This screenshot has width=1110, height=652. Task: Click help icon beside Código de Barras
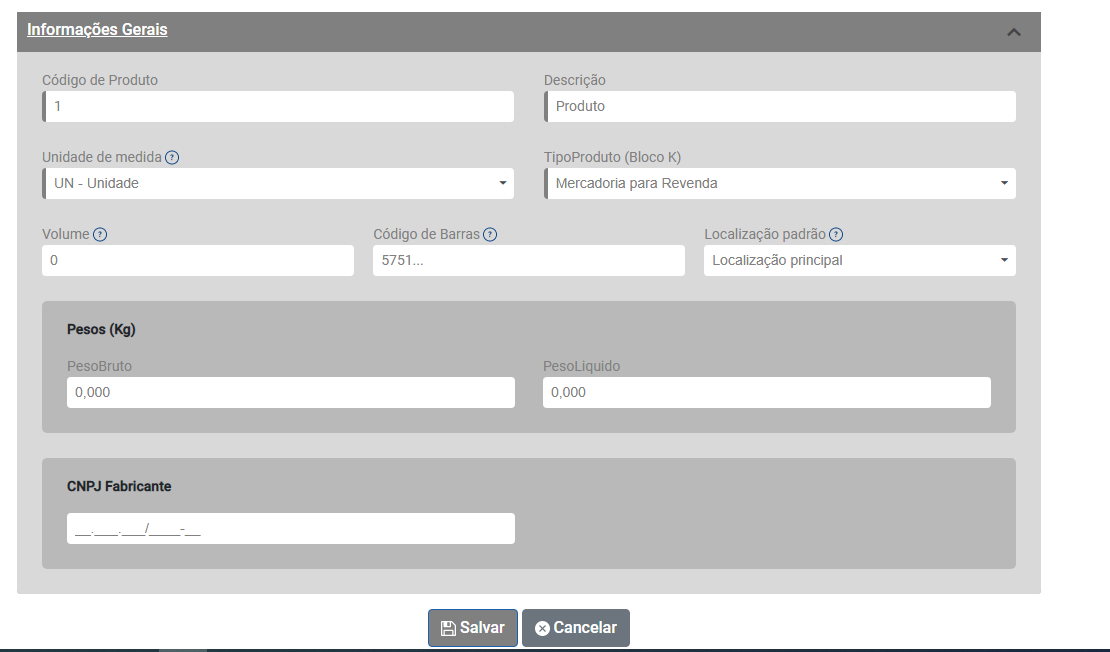click(x=490, y=235)
